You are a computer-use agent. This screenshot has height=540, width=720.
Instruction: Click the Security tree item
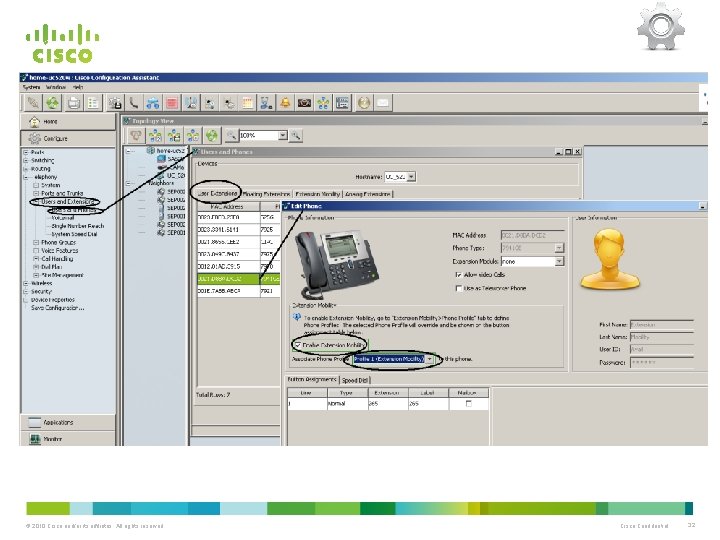pyautogui.click(x=41, y=292)
